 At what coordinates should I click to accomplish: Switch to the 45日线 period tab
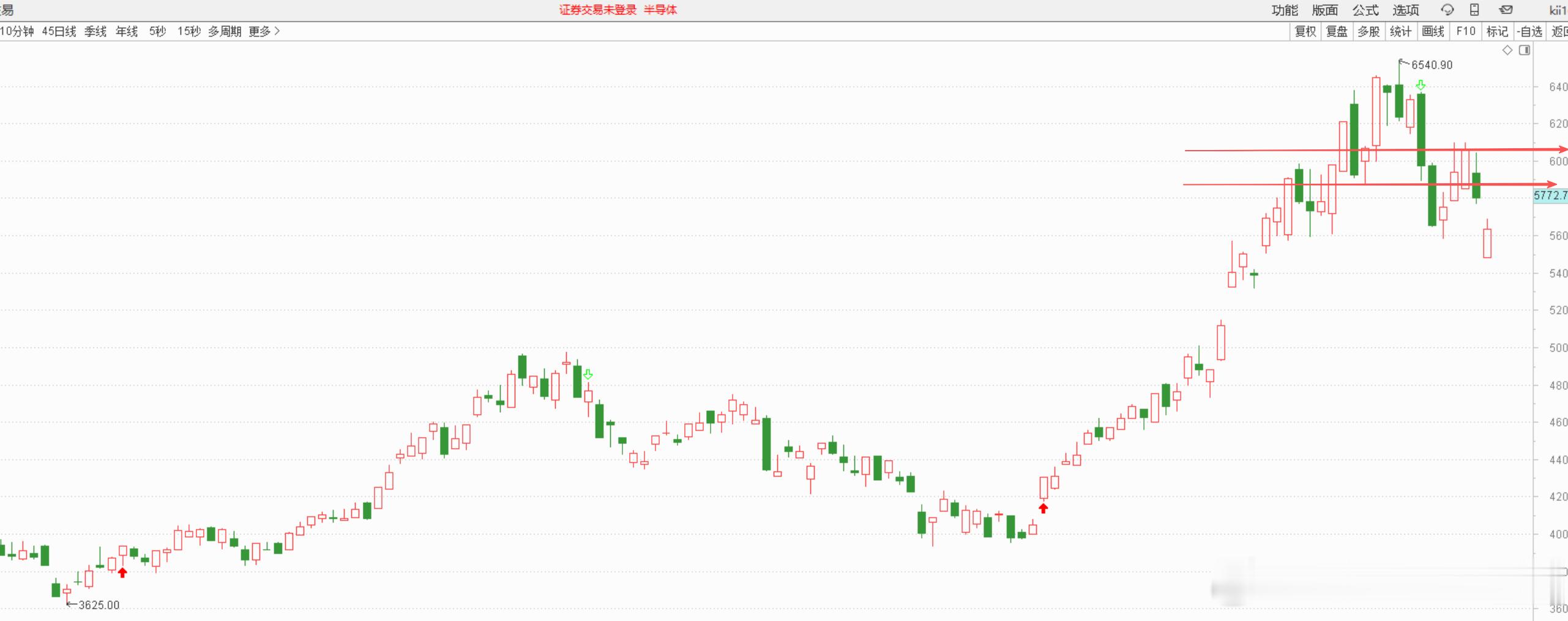coord(59,31)
